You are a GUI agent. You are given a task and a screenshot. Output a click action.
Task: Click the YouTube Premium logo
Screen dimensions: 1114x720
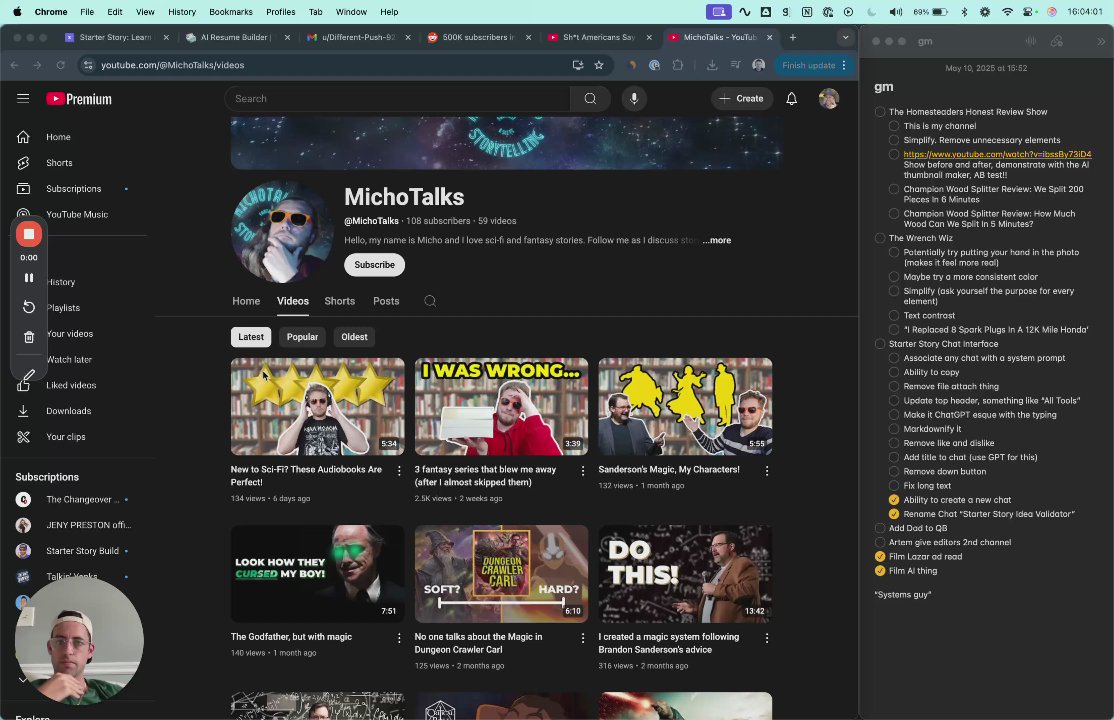pyautogui.click(x=79, y=99)
